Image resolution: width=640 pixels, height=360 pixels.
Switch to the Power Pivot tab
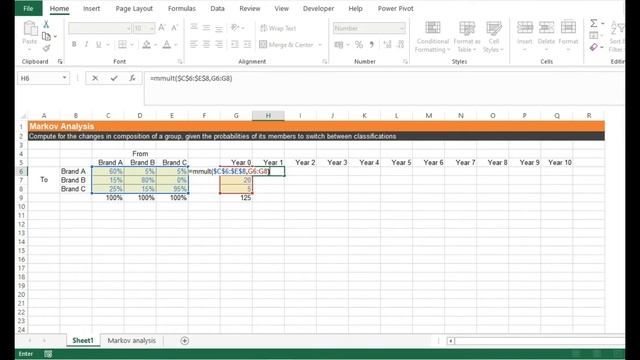point(395,8)
